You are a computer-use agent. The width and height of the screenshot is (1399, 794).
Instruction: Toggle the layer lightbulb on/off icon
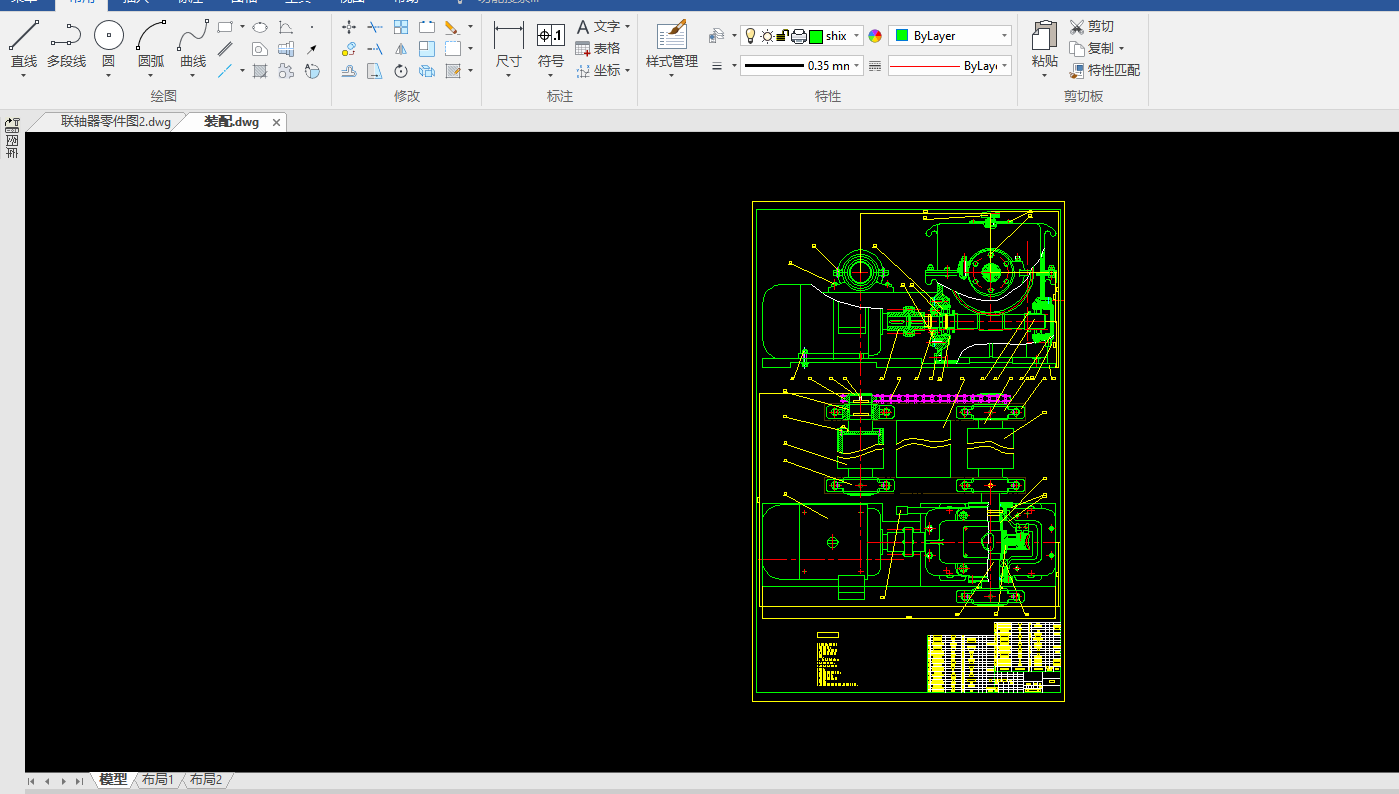[x=750, y=36]
